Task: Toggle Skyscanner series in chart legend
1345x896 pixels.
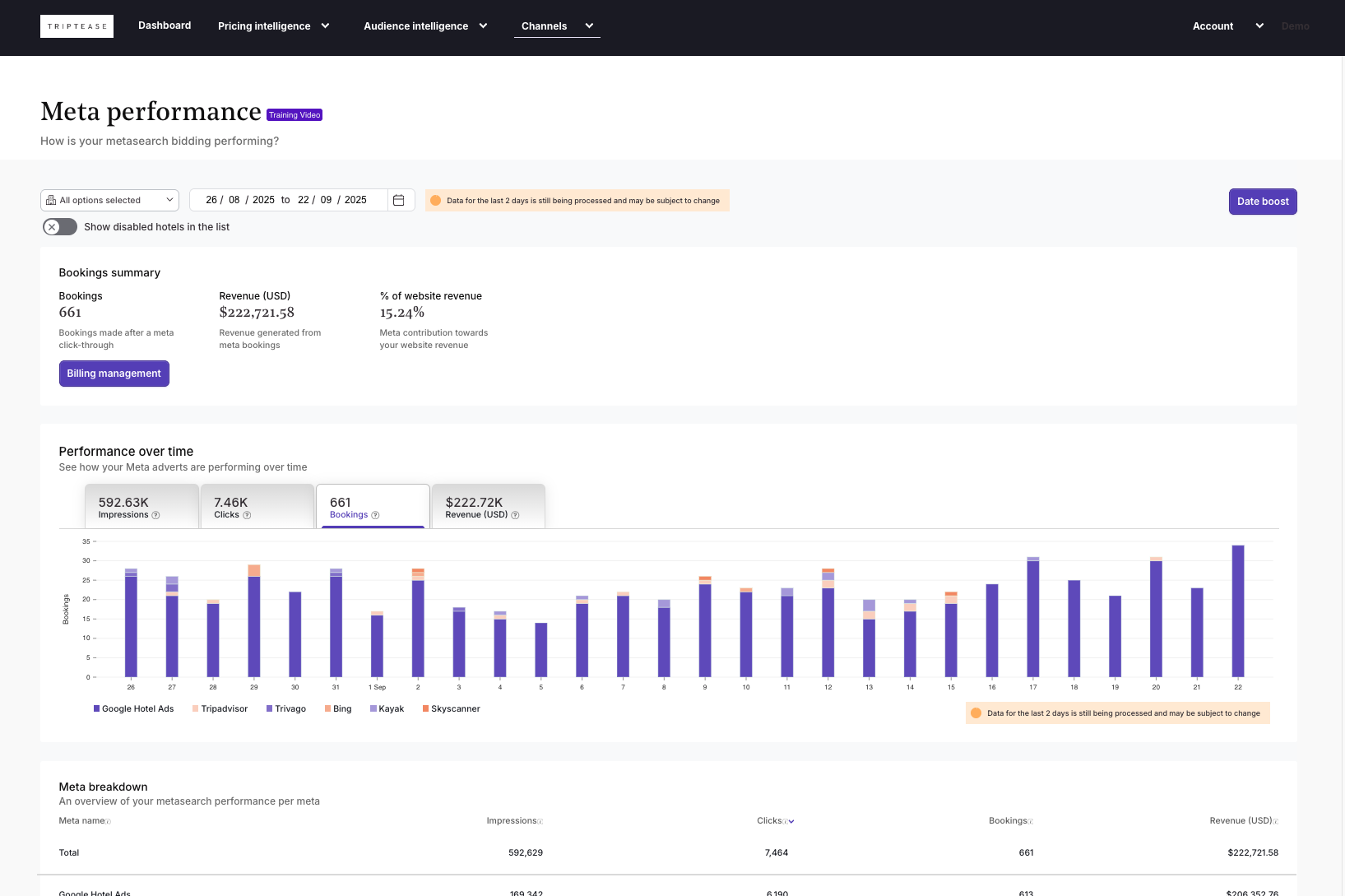Action: 451,708
